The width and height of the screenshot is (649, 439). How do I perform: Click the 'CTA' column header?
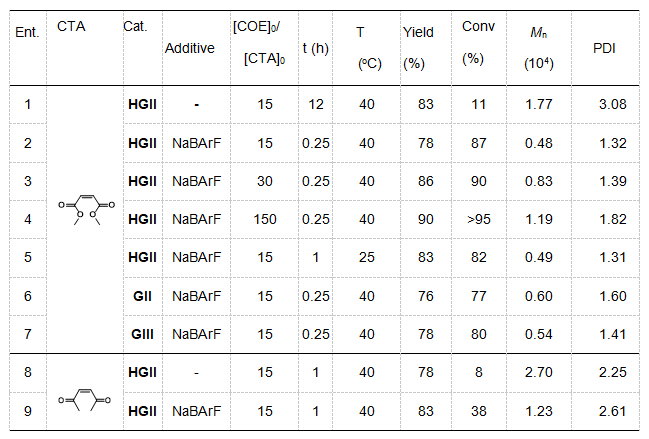tap(72, 27)
